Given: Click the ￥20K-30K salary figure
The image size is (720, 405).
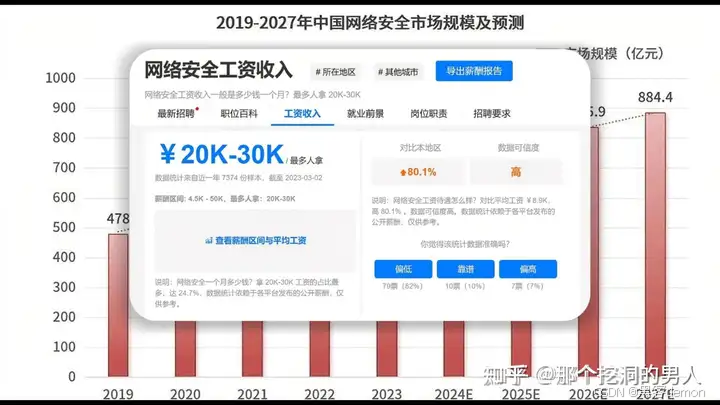Looking at the screenshot, I should (x=222, y=154).
